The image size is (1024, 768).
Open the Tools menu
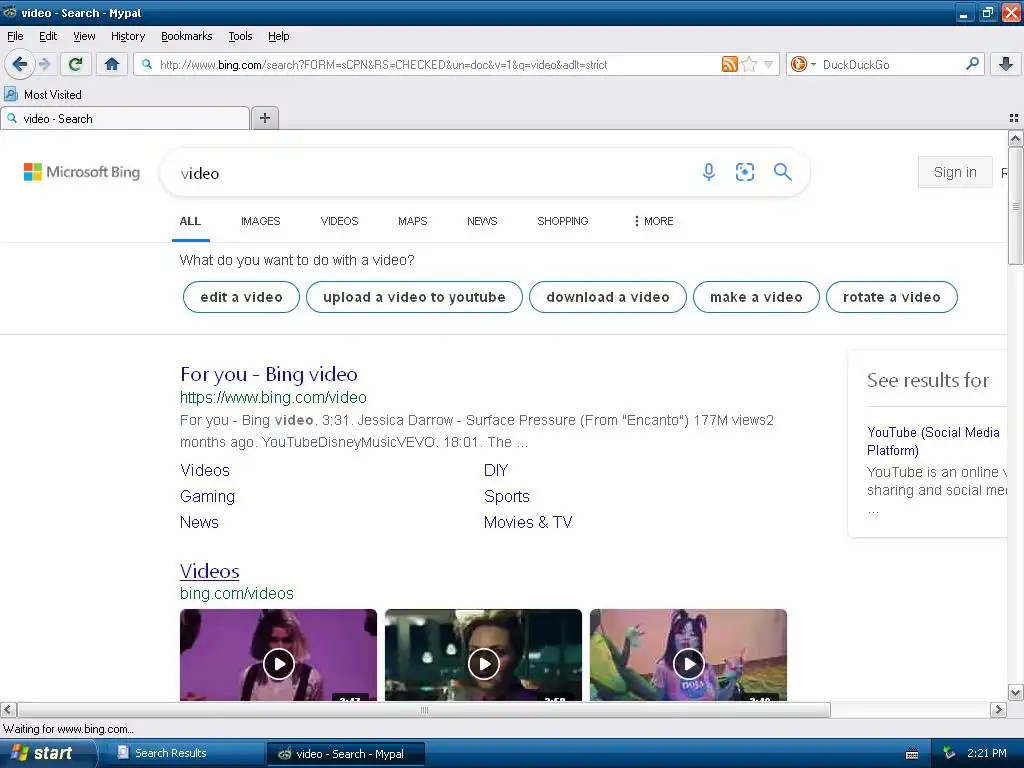pos(240,36)
